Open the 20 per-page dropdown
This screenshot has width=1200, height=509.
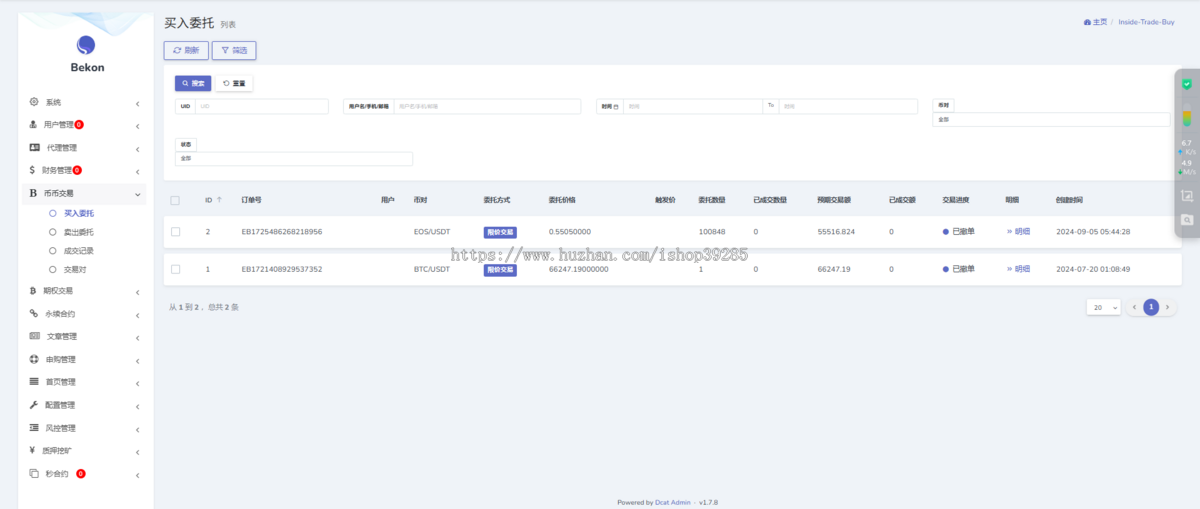point(1103,307)
